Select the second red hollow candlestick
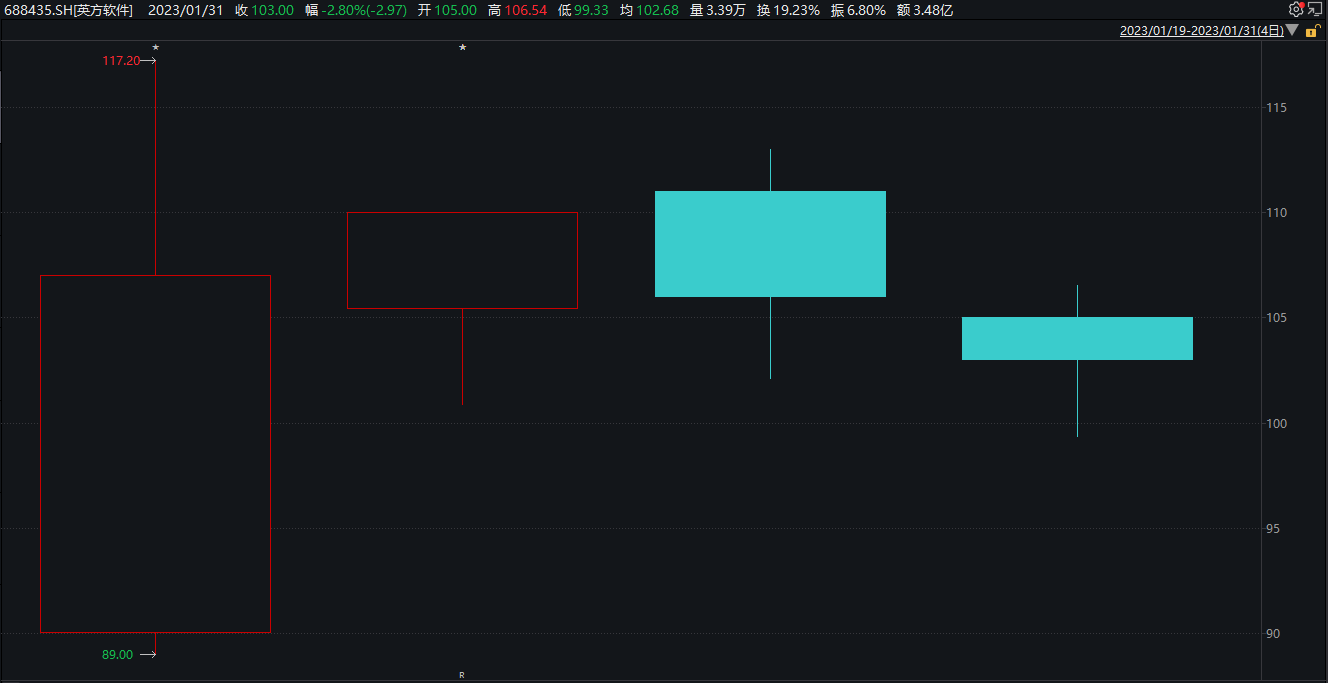This screenshot has height=683, width=1328. [x=462, y=260]
